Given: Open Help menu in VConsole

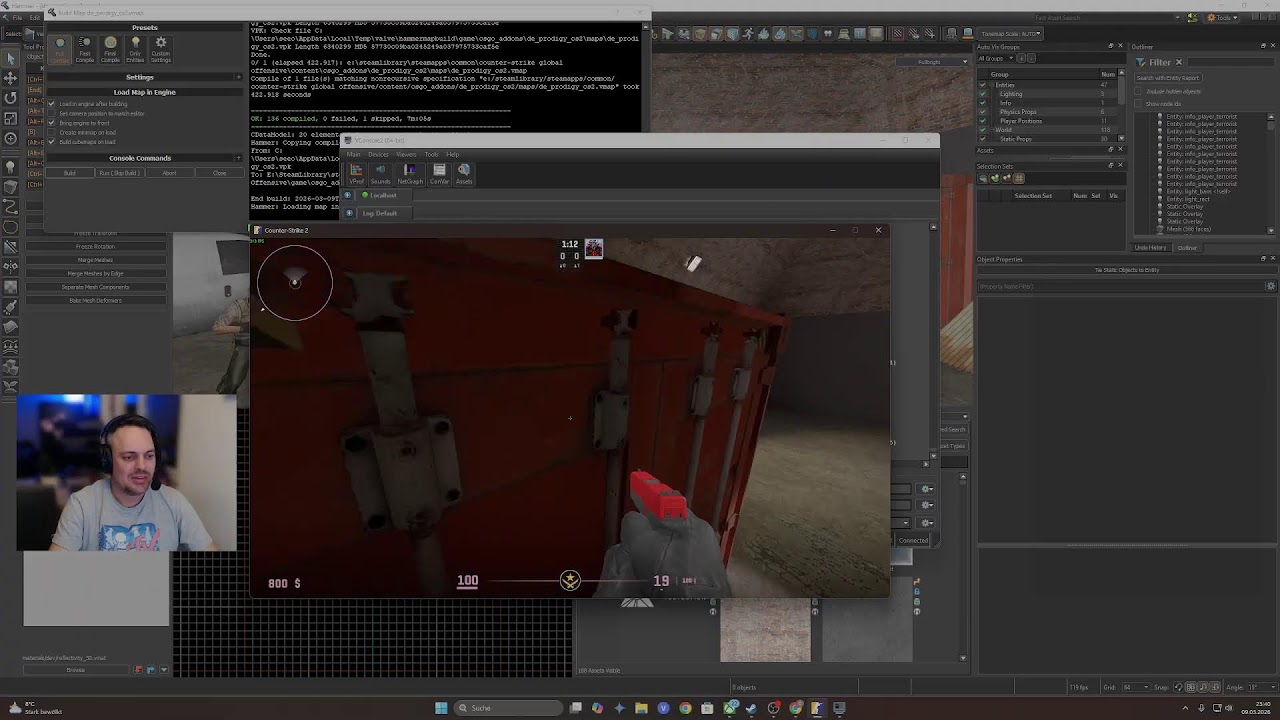Looking at the screenshot, I should click(x=453, y=155).
